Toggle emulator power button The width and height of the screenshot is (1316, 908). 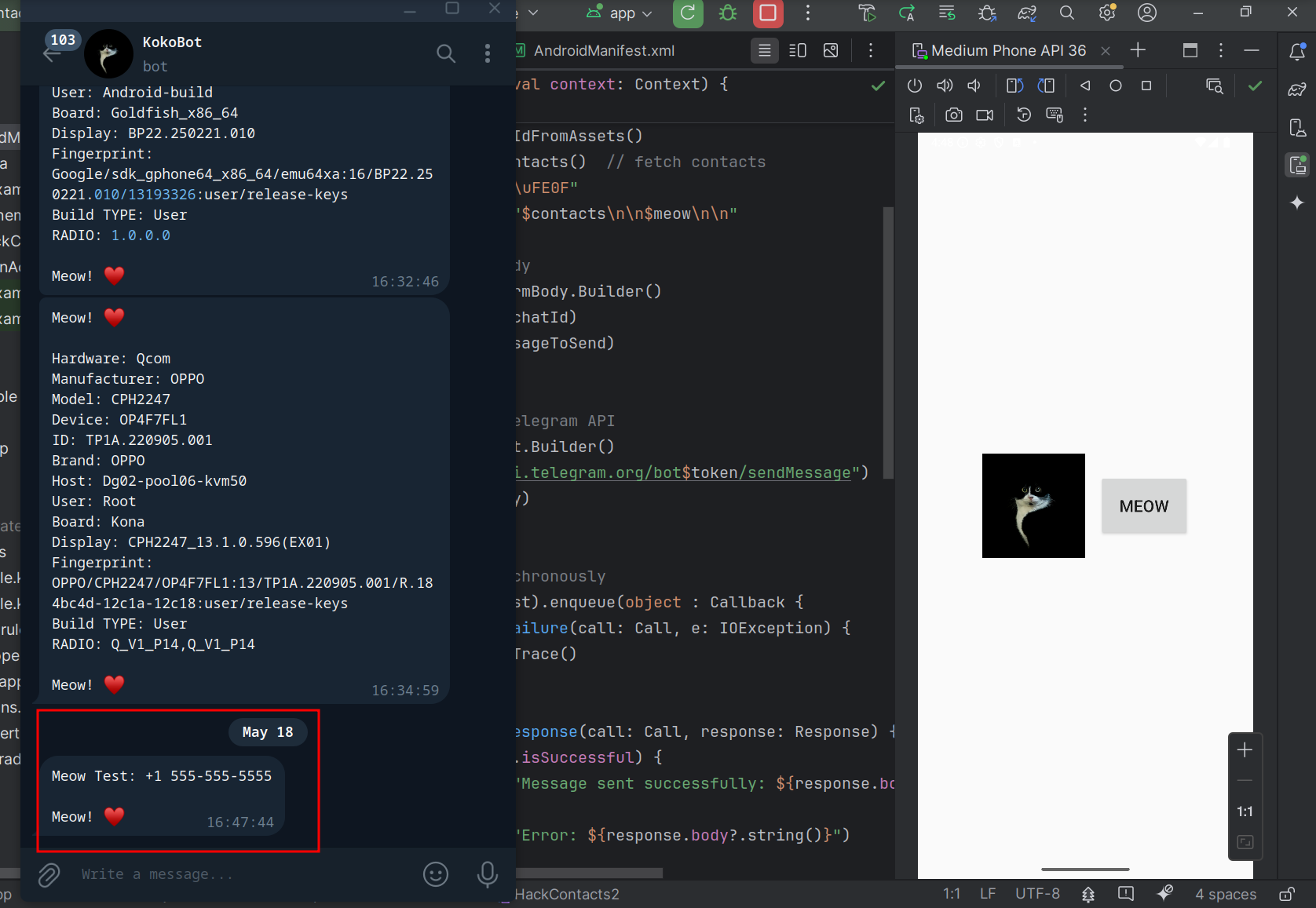(915, 86)
